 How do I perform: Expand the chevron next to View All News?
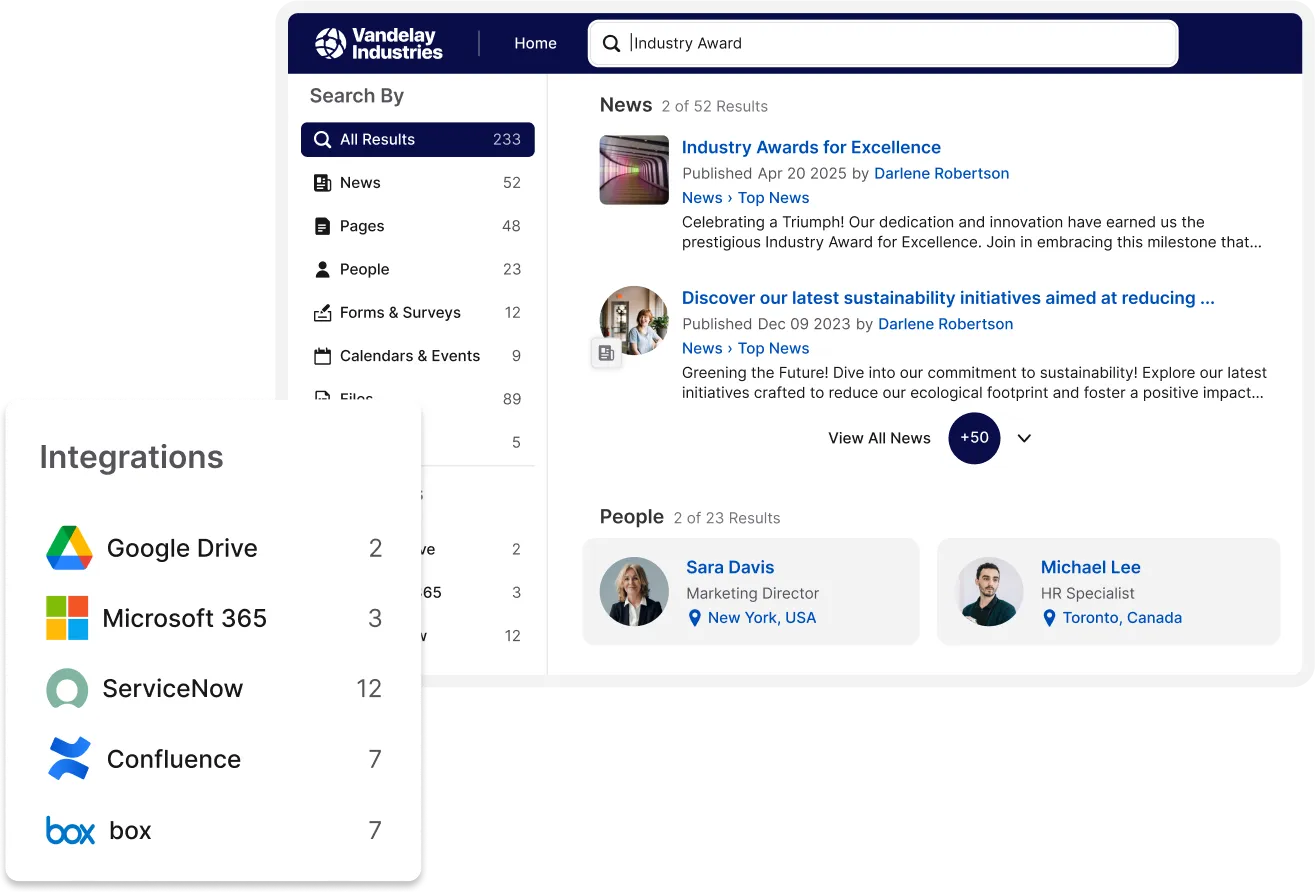coord(1023,438)
